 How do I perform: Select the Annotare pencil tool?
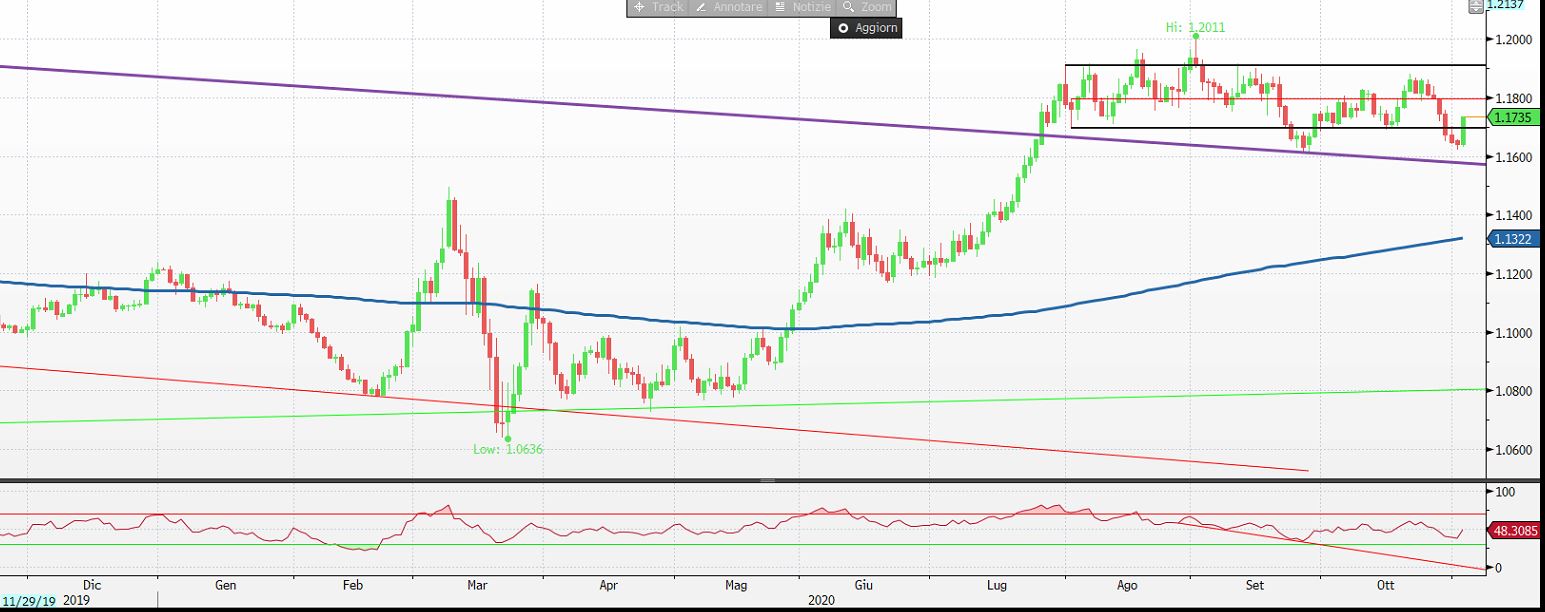point(728,7)
